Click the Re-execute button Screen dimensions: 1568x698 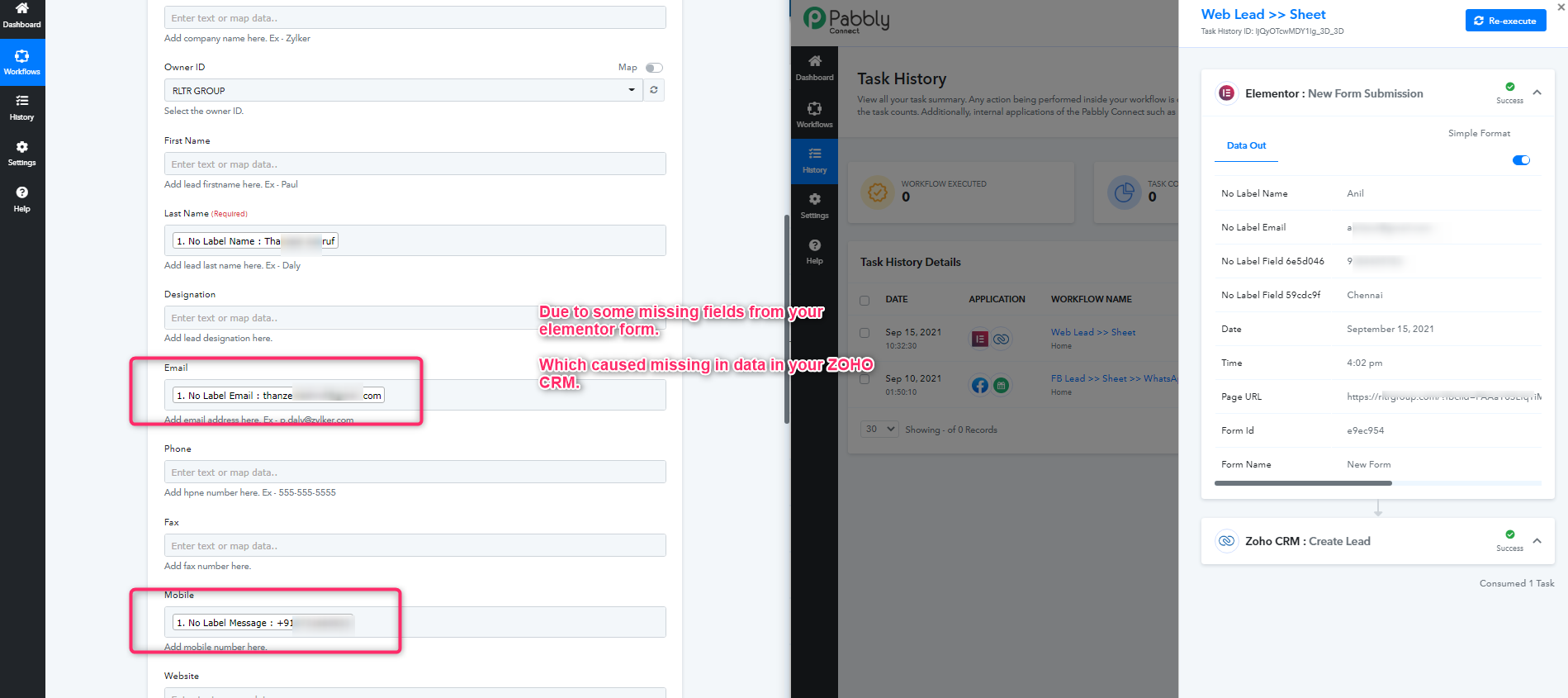pos(1505,21)
